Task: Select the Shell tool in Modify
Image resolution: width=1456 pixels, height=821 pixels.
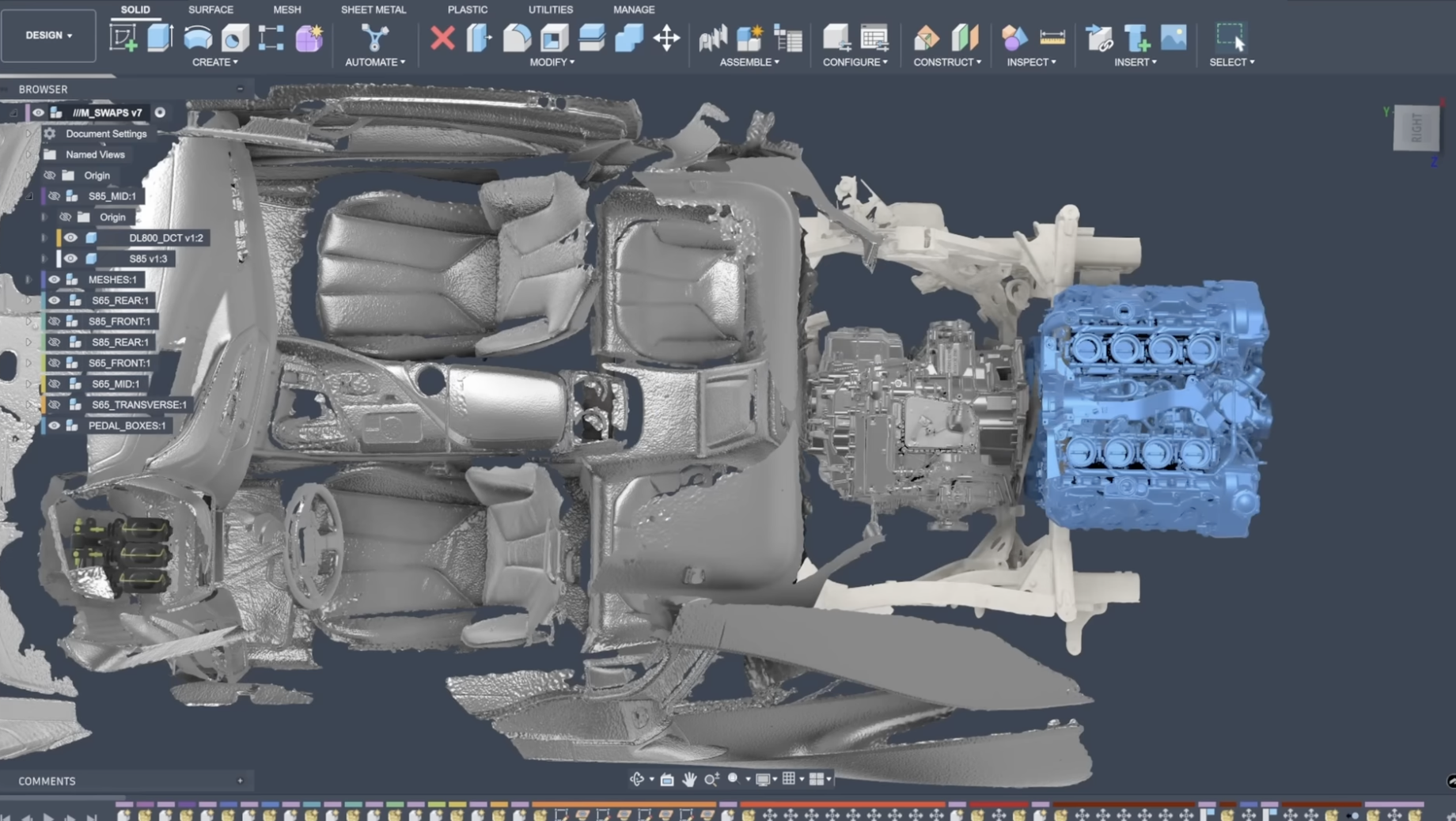Action: pos(554,37)
